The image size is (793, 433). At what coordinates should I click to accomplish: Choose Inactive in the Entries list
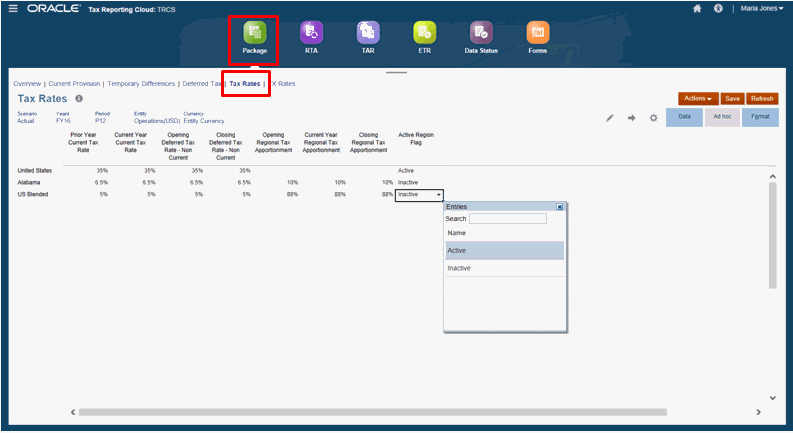pyautogui.click(x=504, y=268)
